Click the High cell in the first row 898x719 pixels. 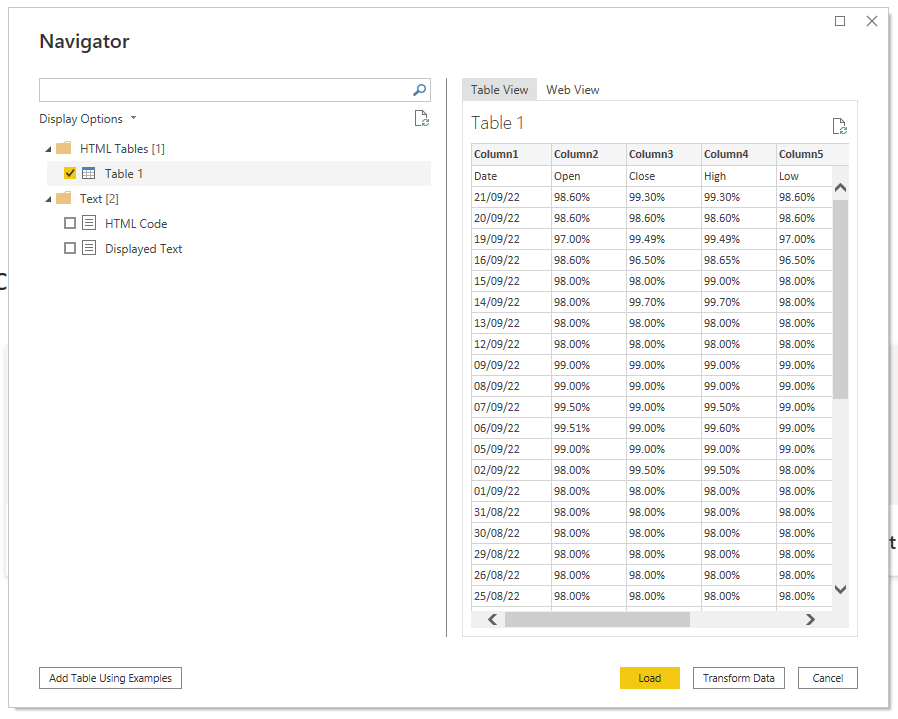click(739, 176)
